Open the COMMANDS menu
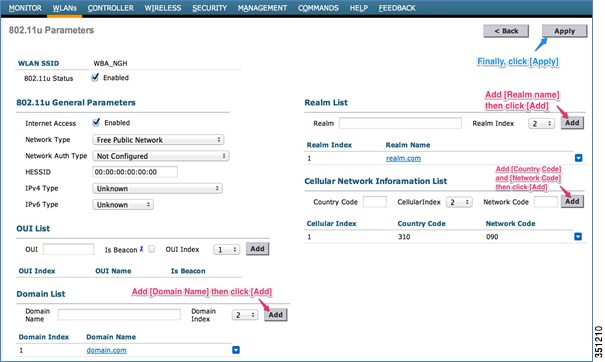This screenshot has width=605, height=362. click(x=318, y=8)
